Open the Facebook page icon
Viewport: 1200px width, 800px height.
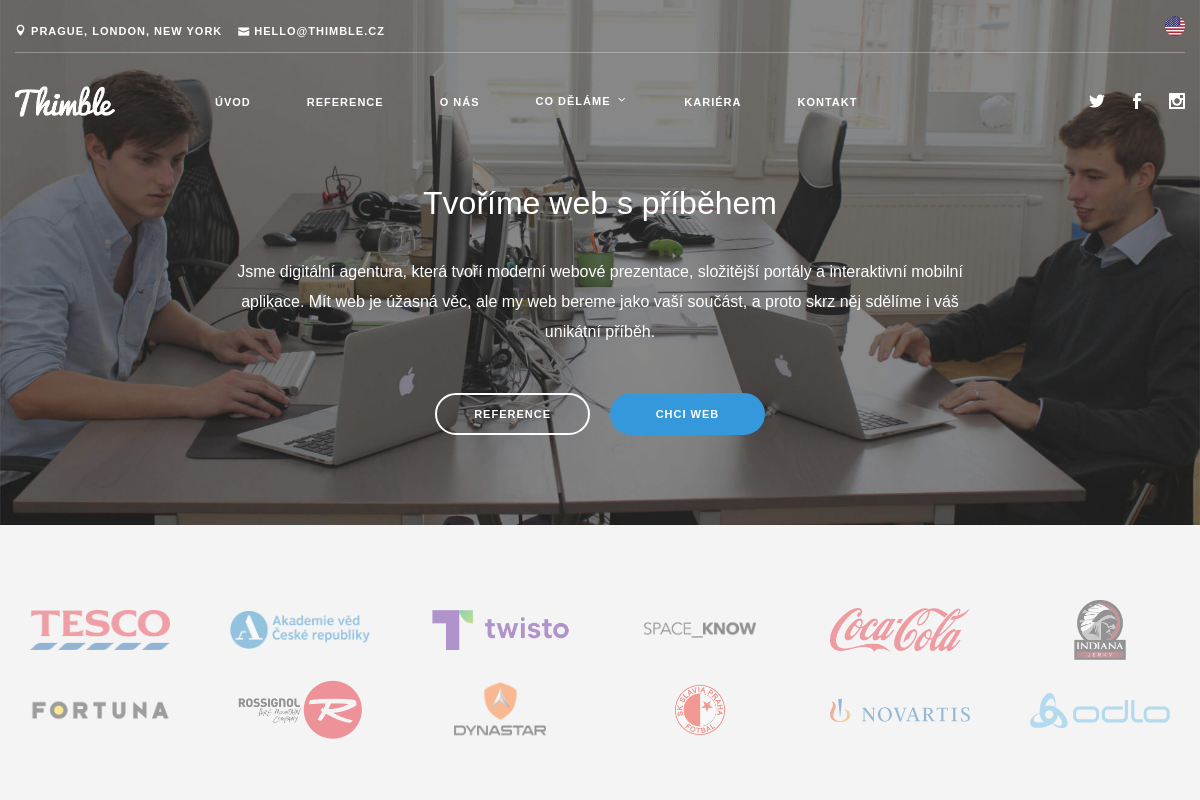[1137, 101]
